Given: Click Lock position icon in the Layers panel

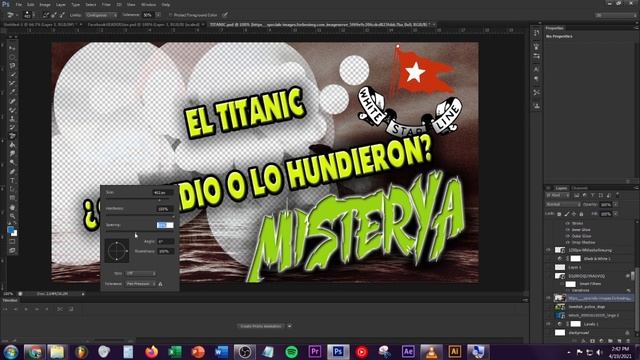Looking at the screenshot, I should (574, 214).
